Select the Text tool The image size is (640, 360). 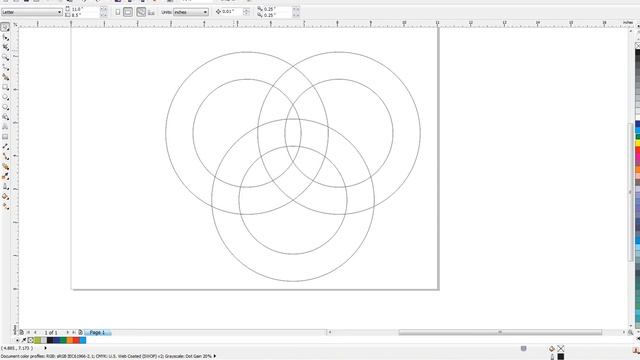click(x=5, y=127)
